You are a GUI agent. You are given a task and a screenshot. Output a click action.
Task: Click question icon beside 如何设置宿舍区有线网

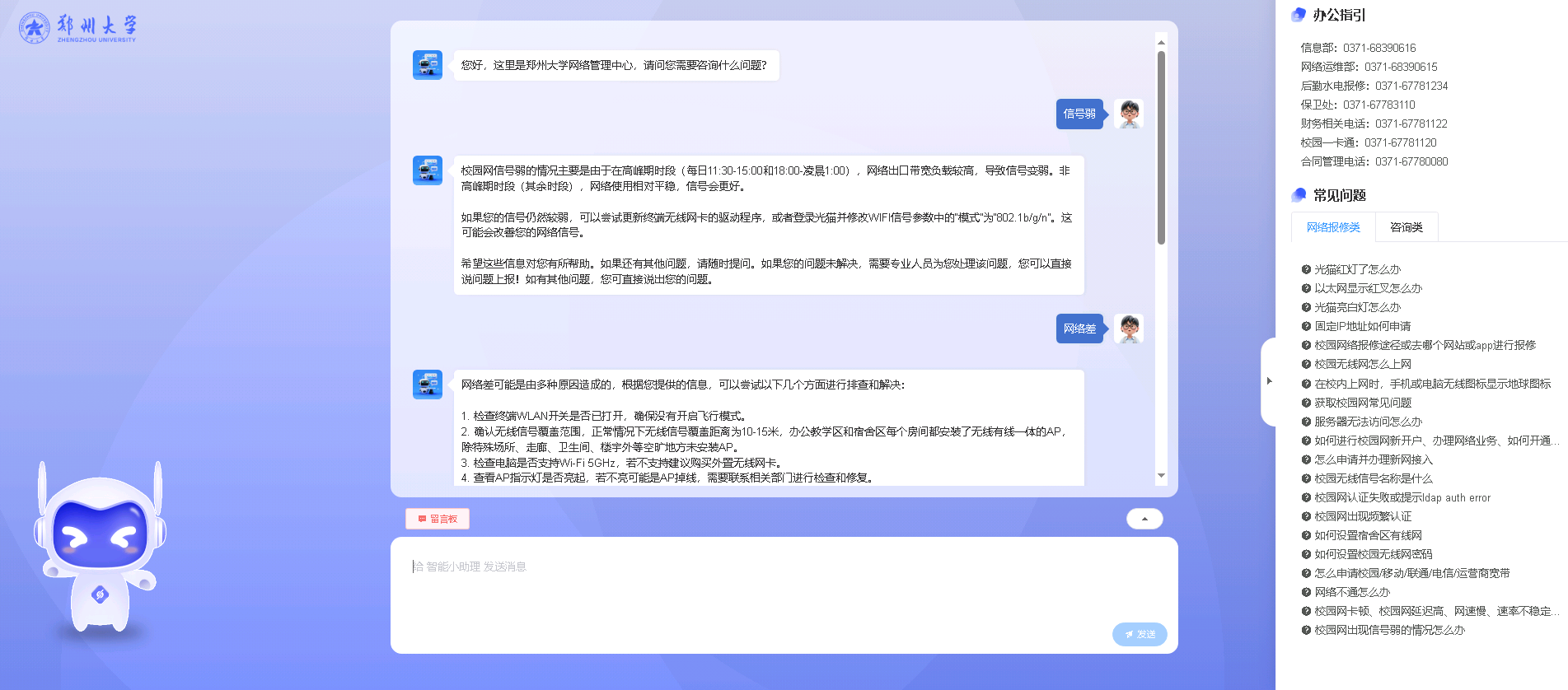click(1306, 535)
